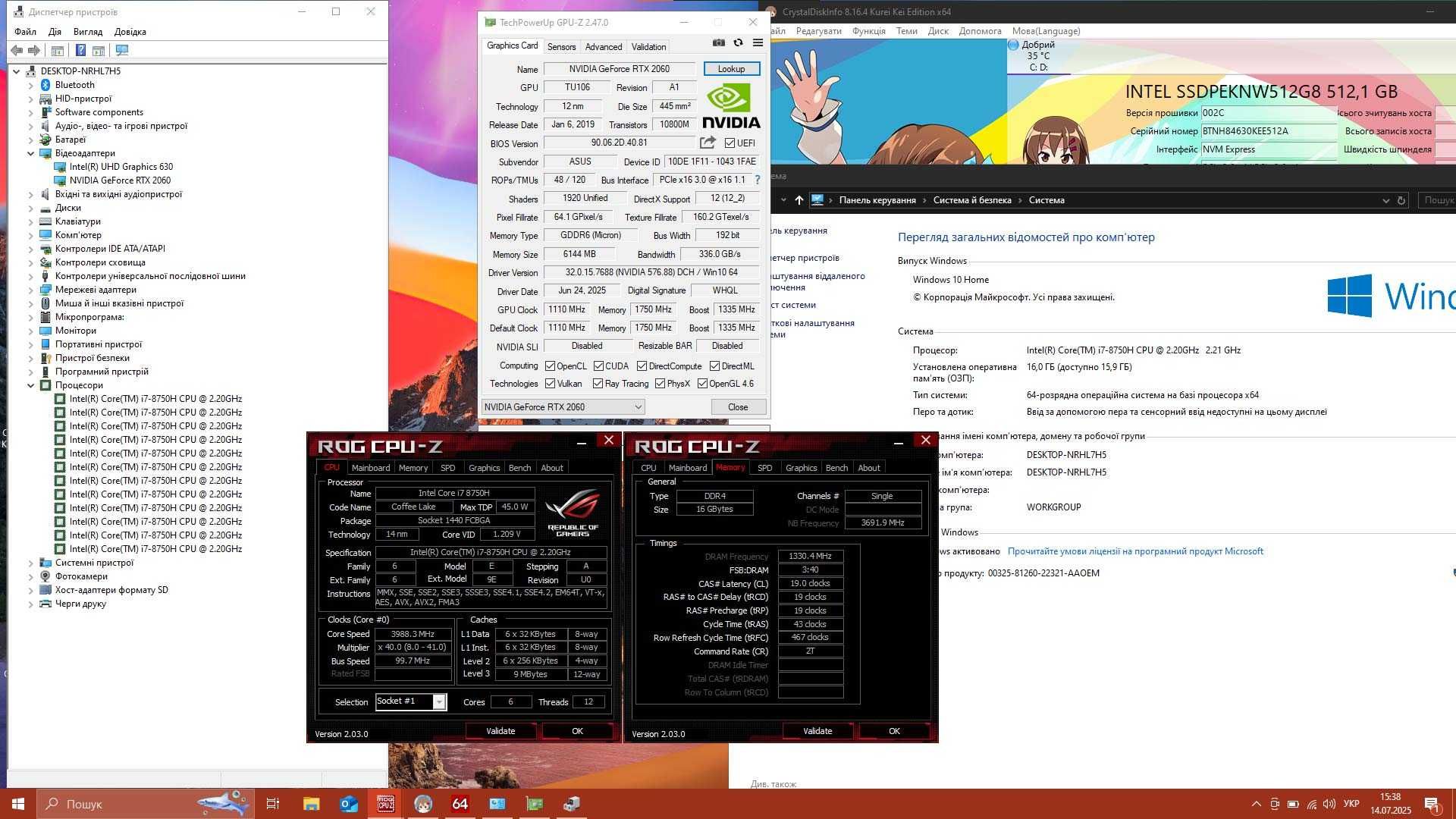
Task: Toggle OpenCL checkbox in GPU-Z
Action: (x=550, y=366)
